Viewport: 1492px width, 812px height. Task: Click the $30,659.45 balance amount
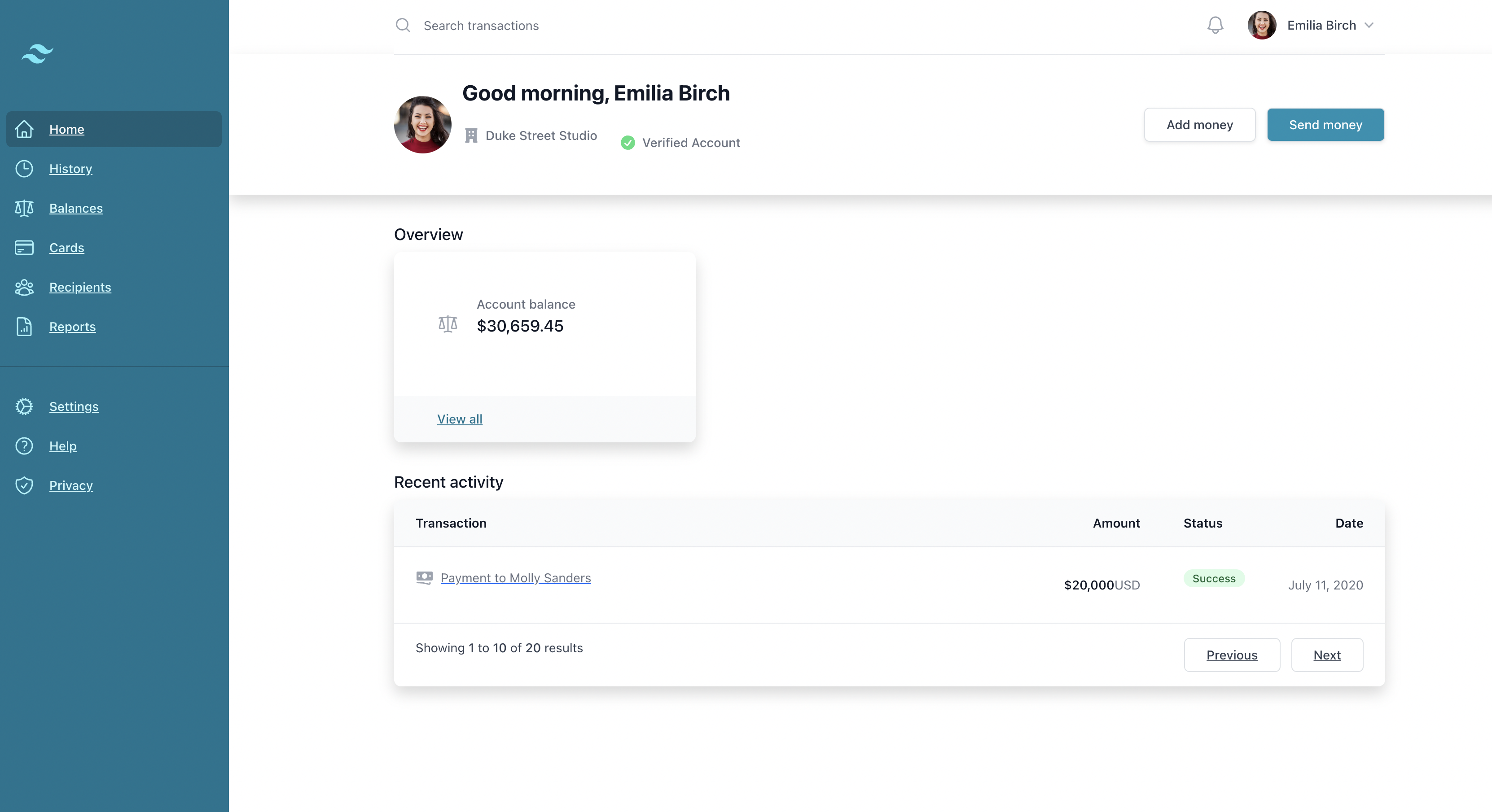[519, 326]
